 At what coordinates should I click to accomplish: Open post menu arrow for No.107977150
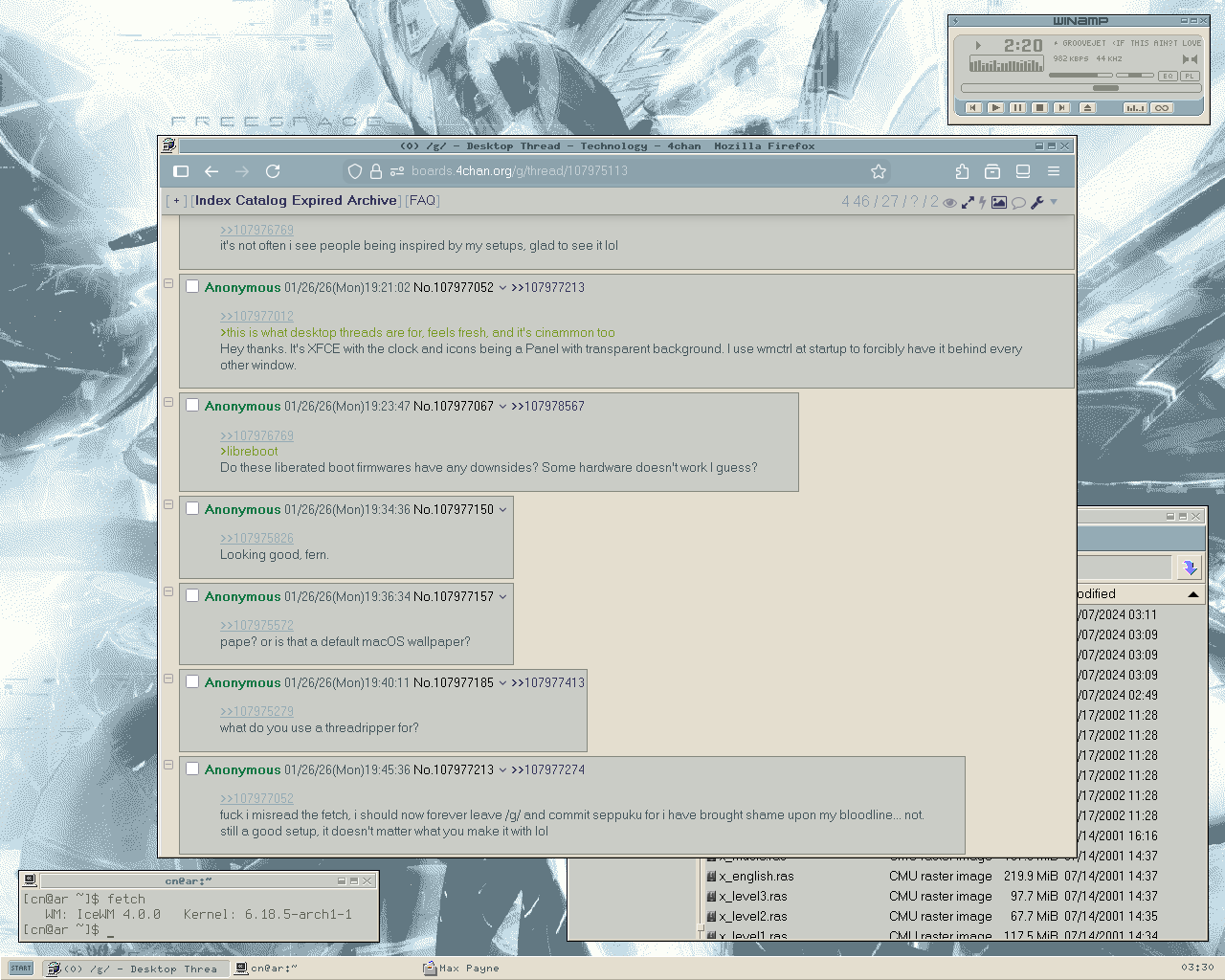(x=502, y=510)
